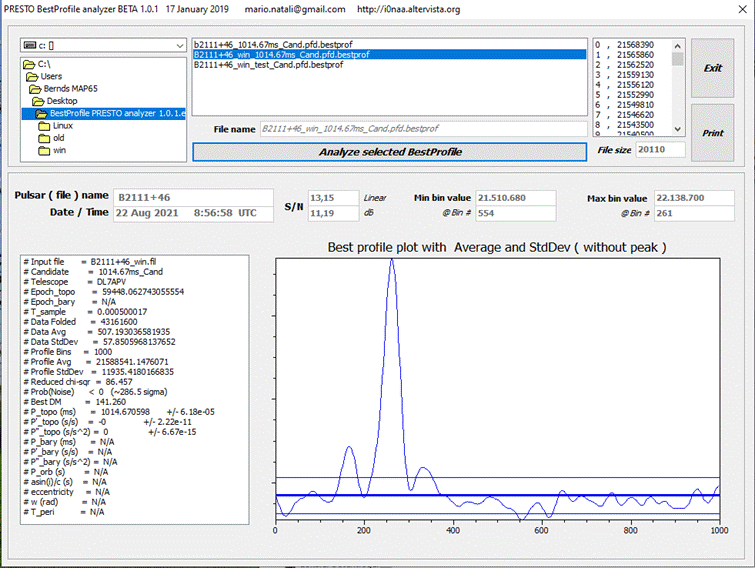Click the Pulsar name field B2111+46
The height and width of the screenshot is (568, 755).
pyautogui.click(x=193, y=197)
